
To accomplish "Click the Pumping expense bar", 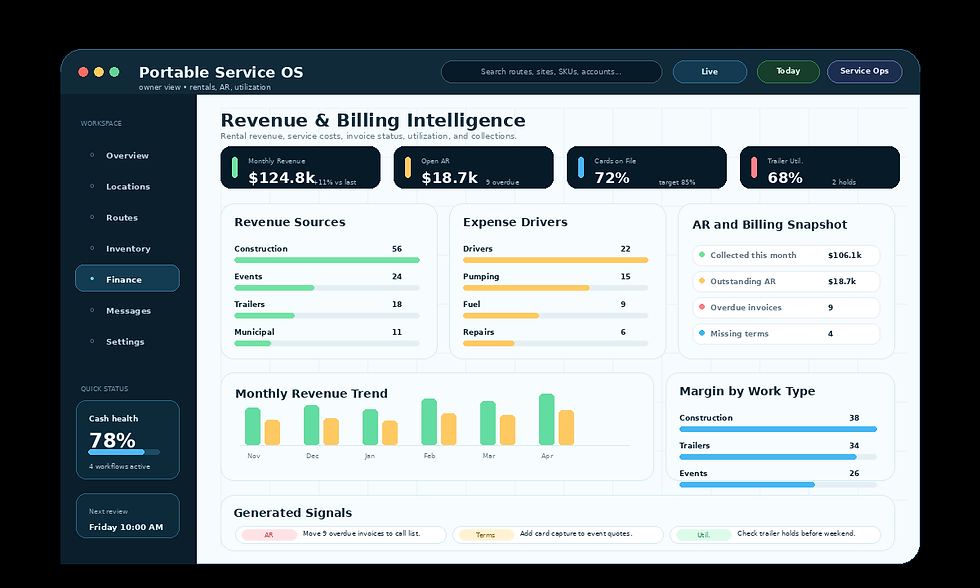I will pos(556,288).
